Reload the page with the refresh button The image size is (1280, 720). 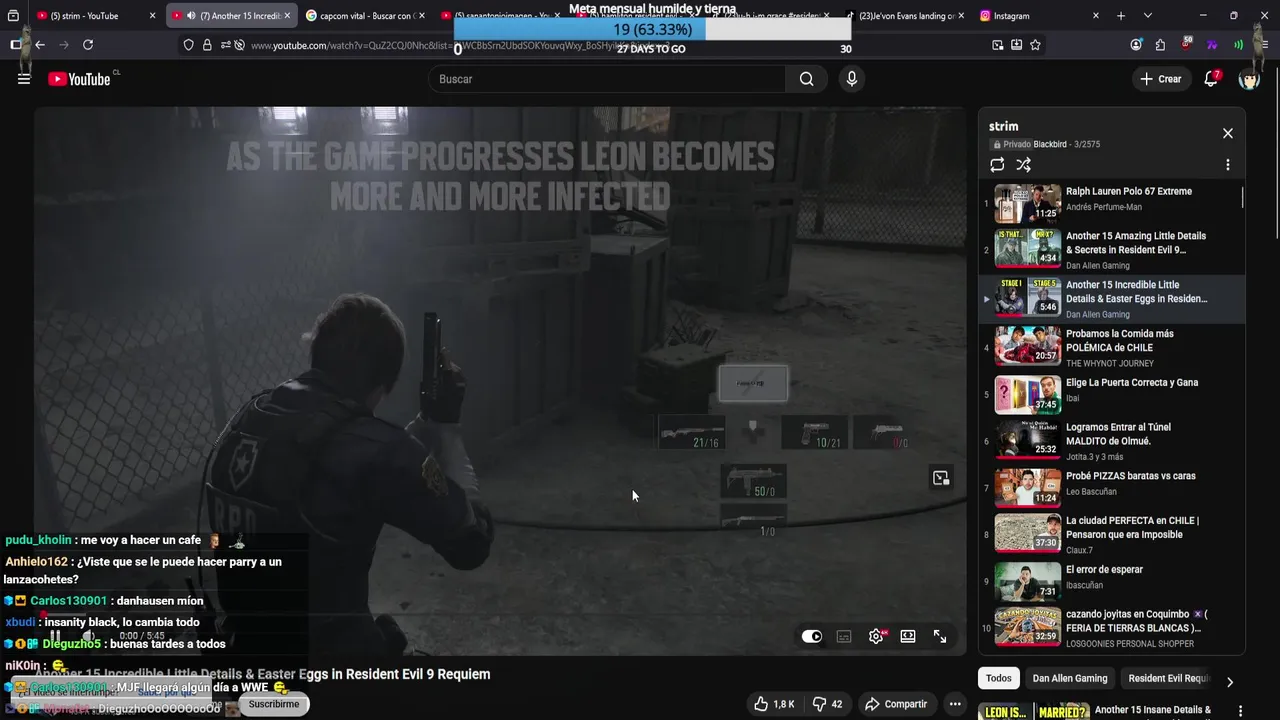tap(88, 45)
